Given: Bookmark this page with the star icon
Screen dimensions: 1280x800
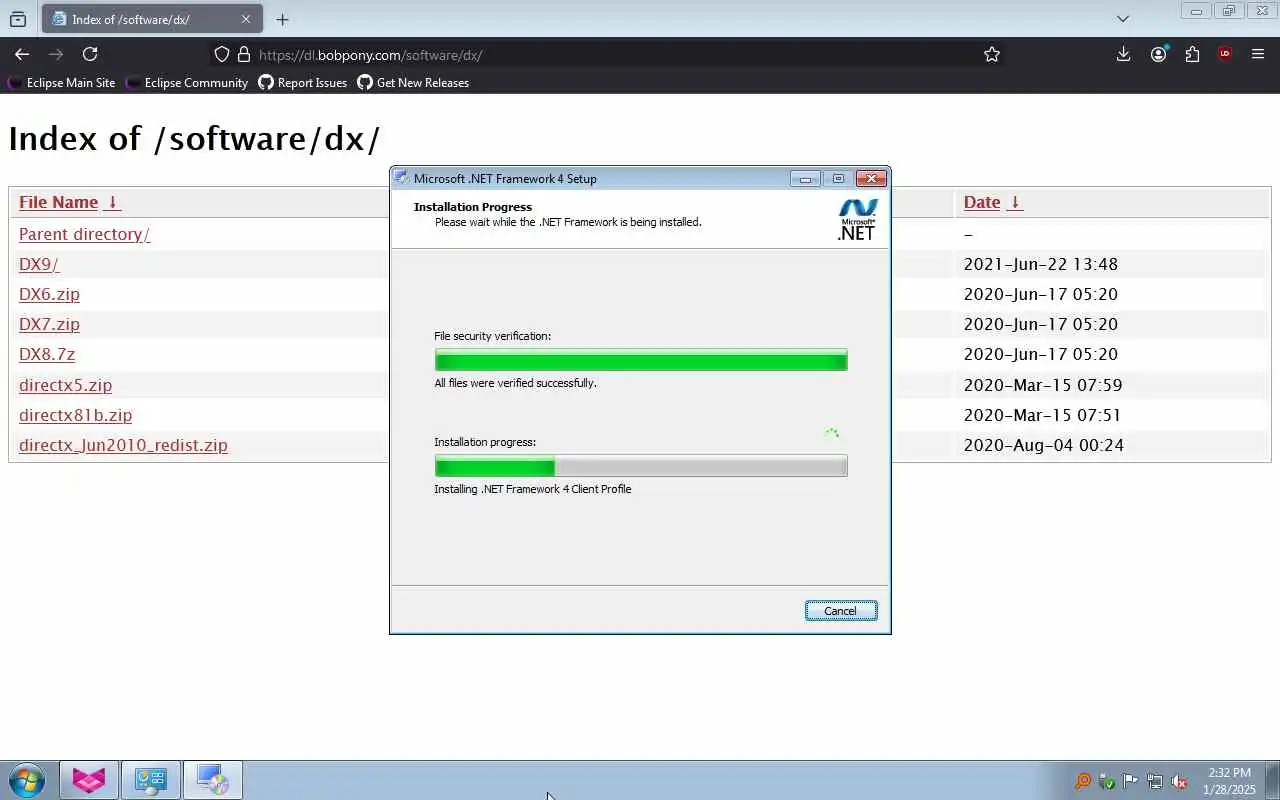Looking at the screenshot, I should [992, 54].
